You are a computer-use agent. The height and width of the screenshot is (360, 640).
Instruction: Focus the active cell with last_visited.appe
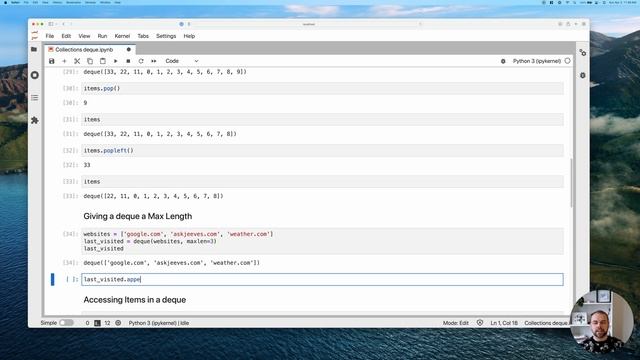322,280
